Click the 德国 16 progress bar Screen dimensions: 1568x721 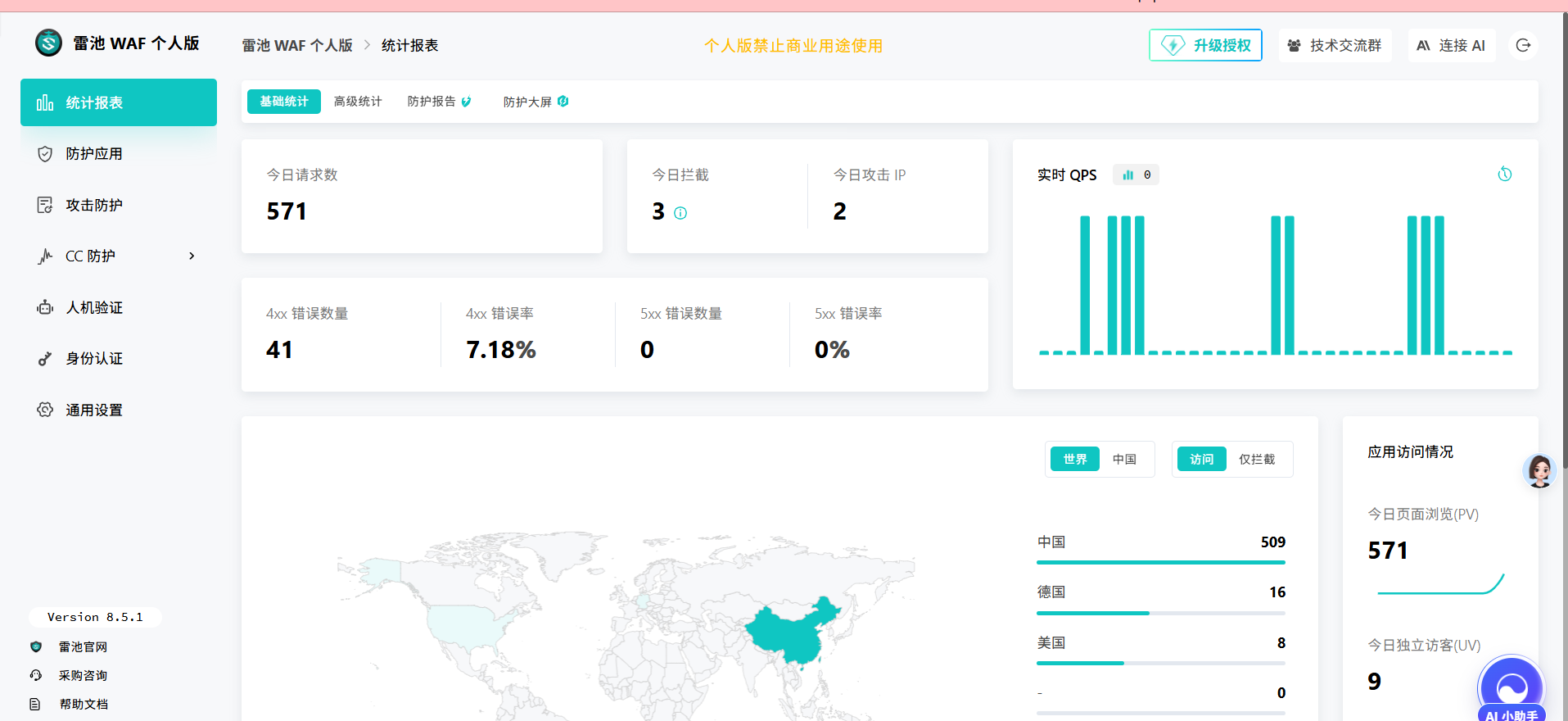click(x=1161, y=613)
